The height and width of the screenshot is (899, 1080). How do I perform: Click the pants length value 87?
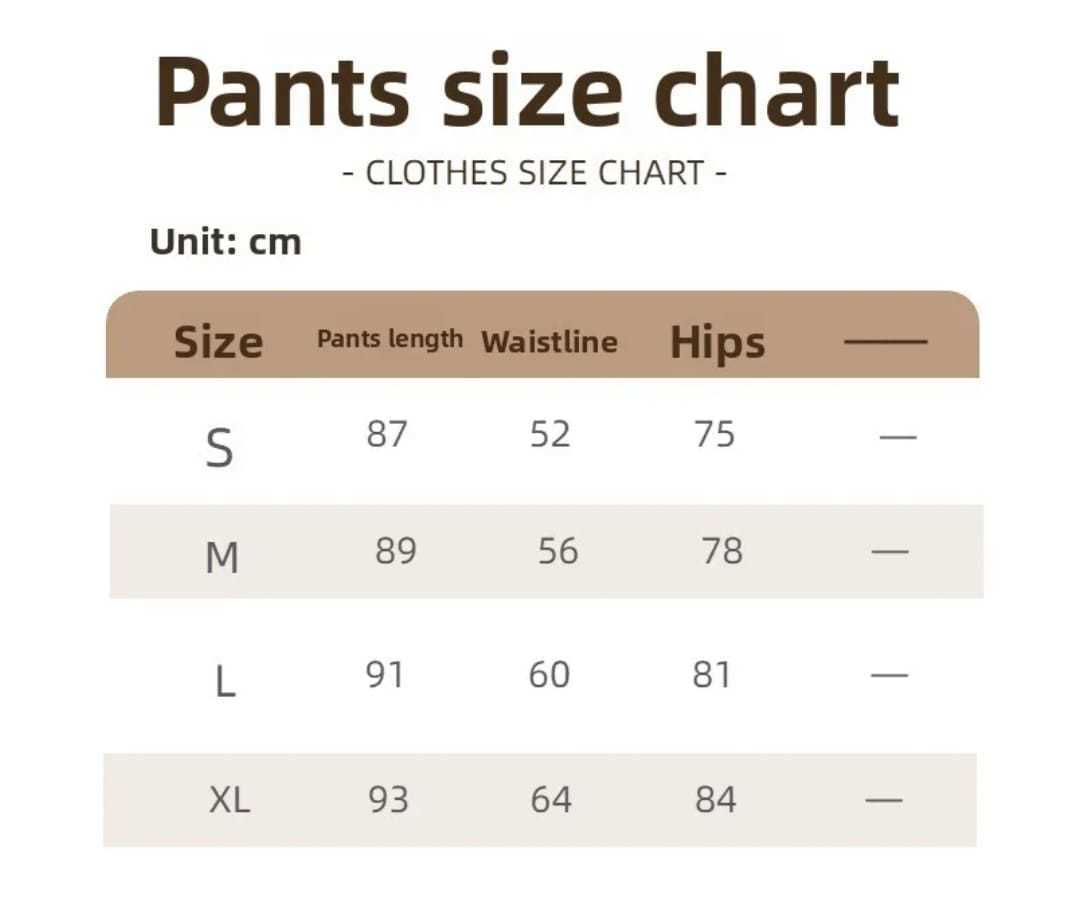[x=386, y=435]
